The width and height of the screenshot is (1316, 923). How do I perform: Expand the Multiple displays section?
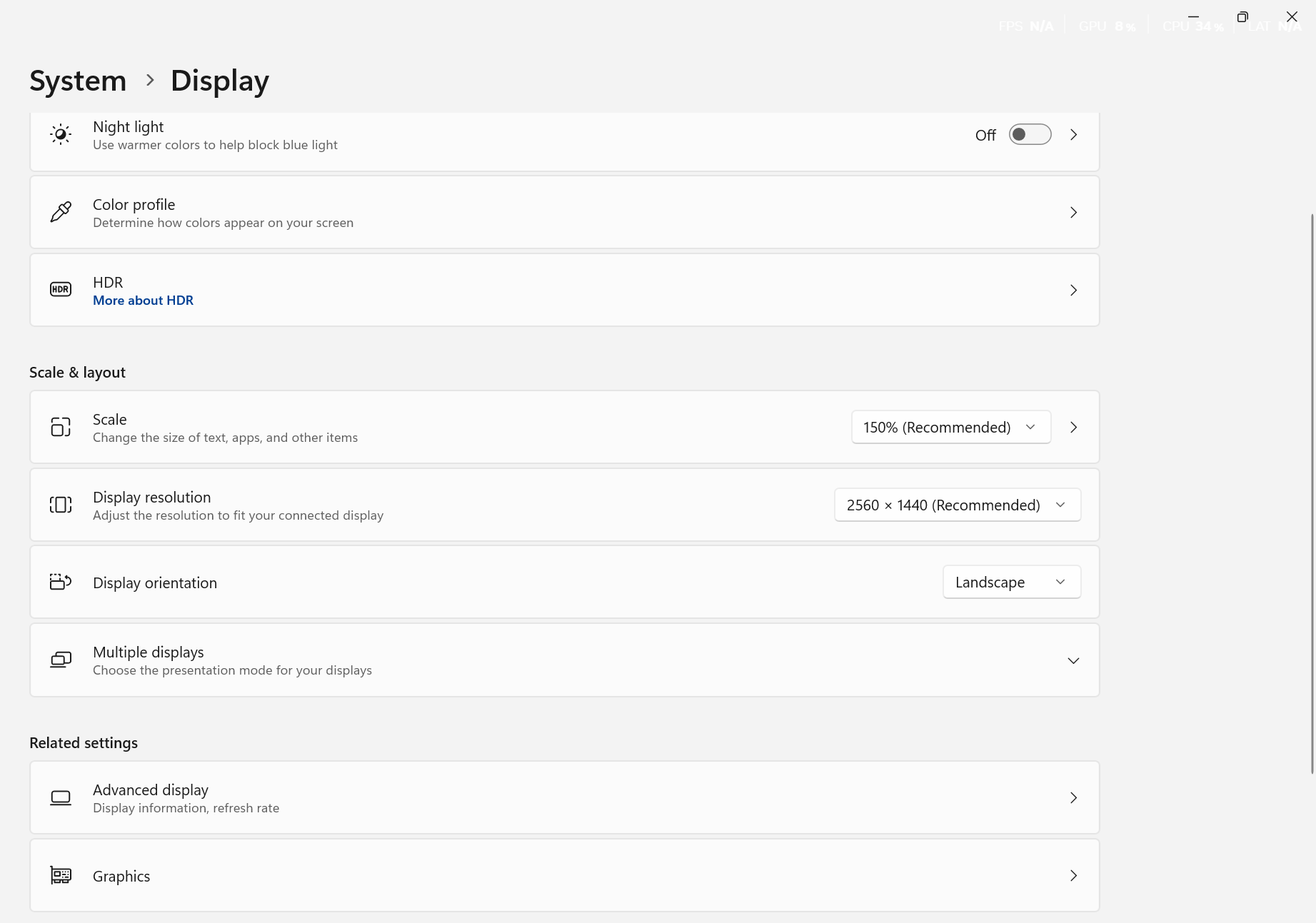tap(1073, 660)
